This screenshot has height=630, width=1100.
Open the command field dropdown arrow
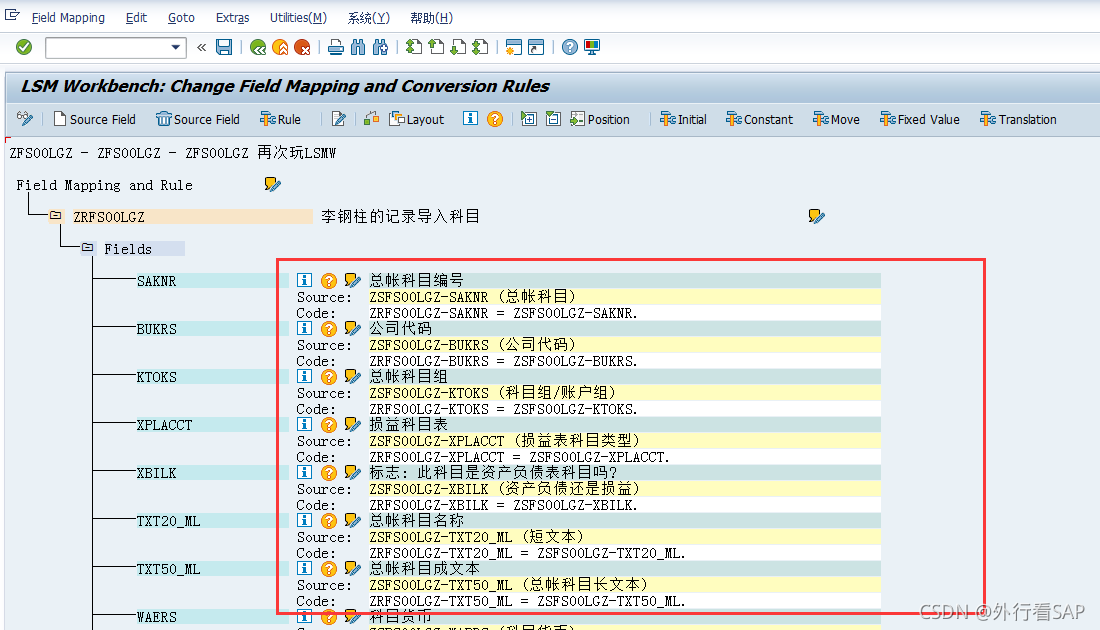click(x=175, y=48)
